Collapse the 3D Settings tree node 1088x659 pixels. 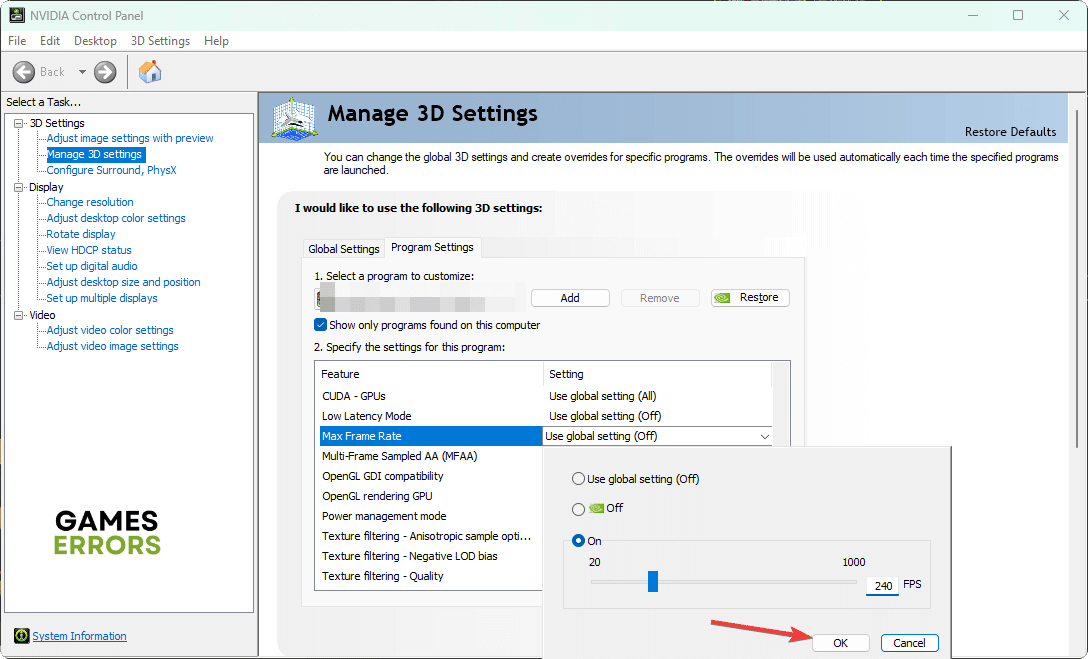tap(19, 123)
